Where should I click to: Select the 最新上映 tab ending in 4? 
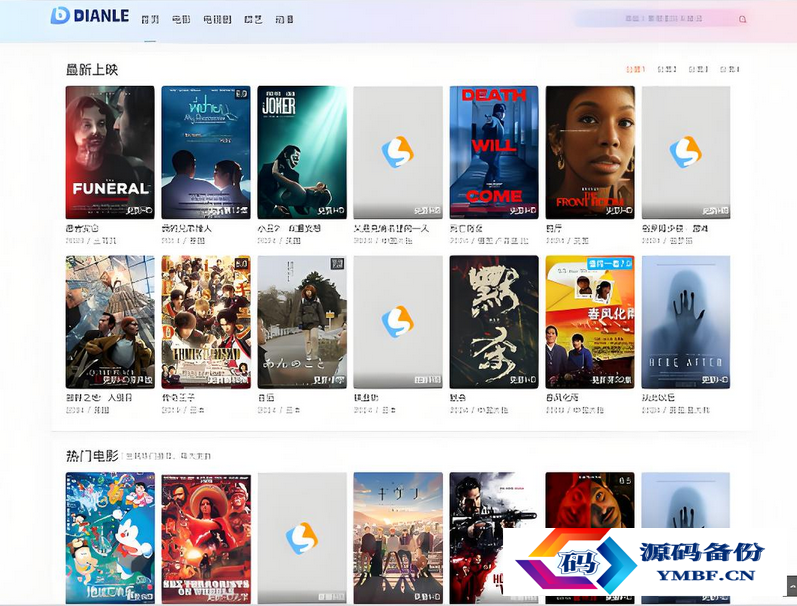click(729, 69)
